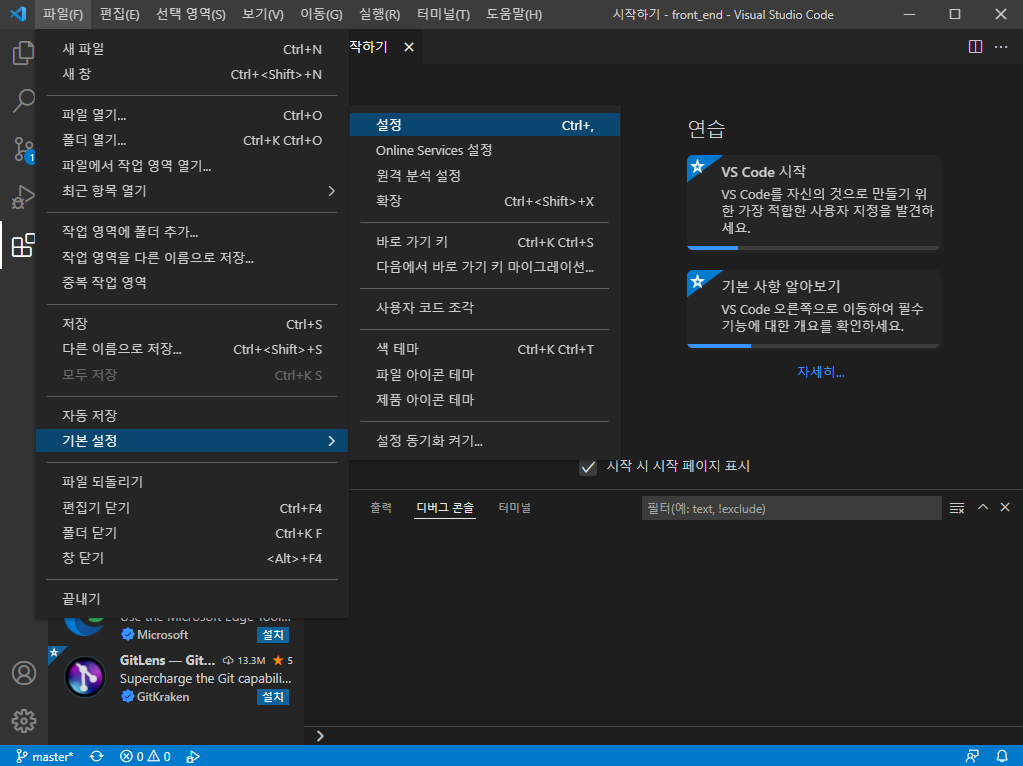Open the feedback icon in status bar

[972, 756]
